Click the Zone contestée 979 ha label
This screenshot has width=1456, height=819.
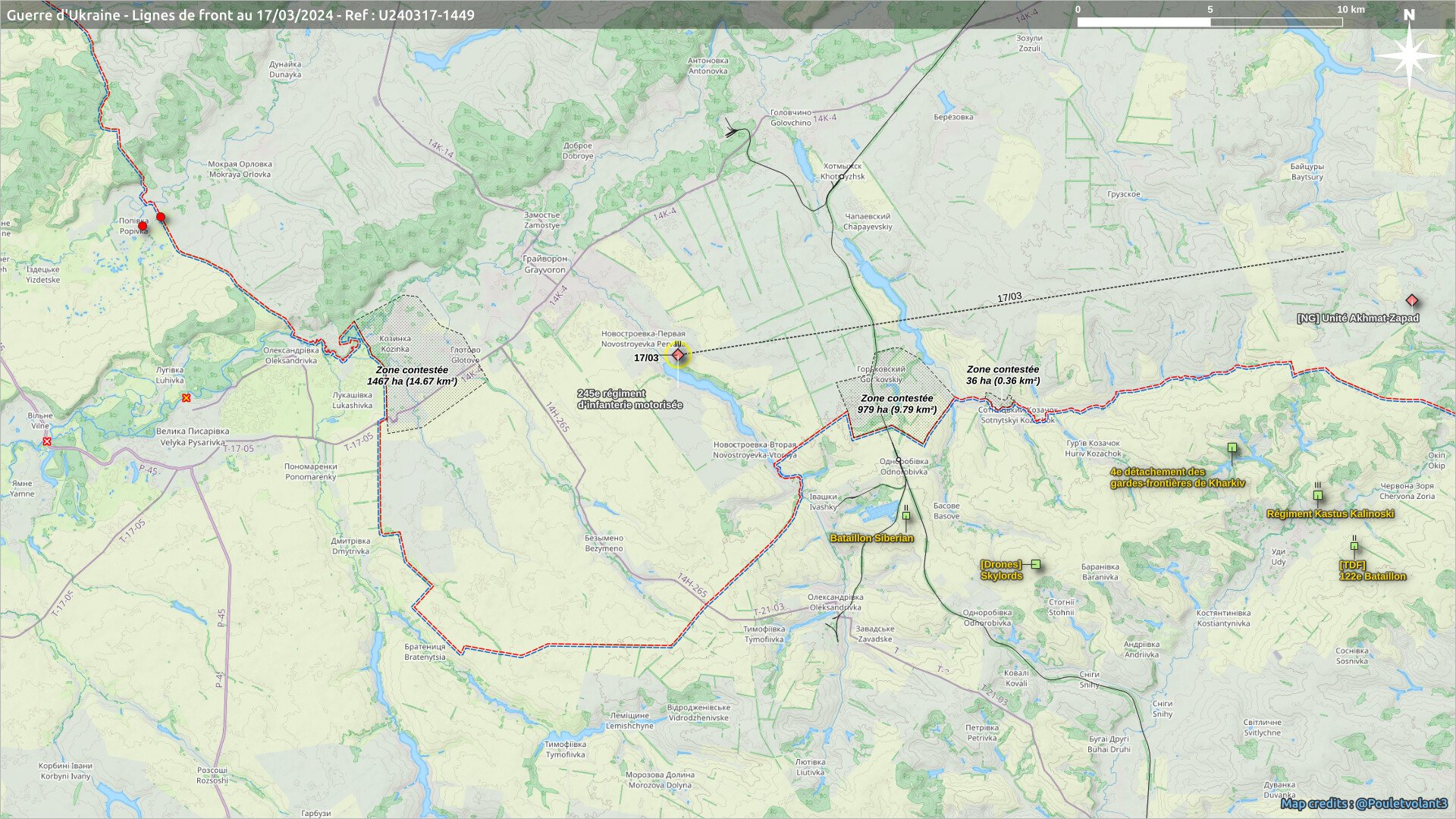[x=897, y=403]
